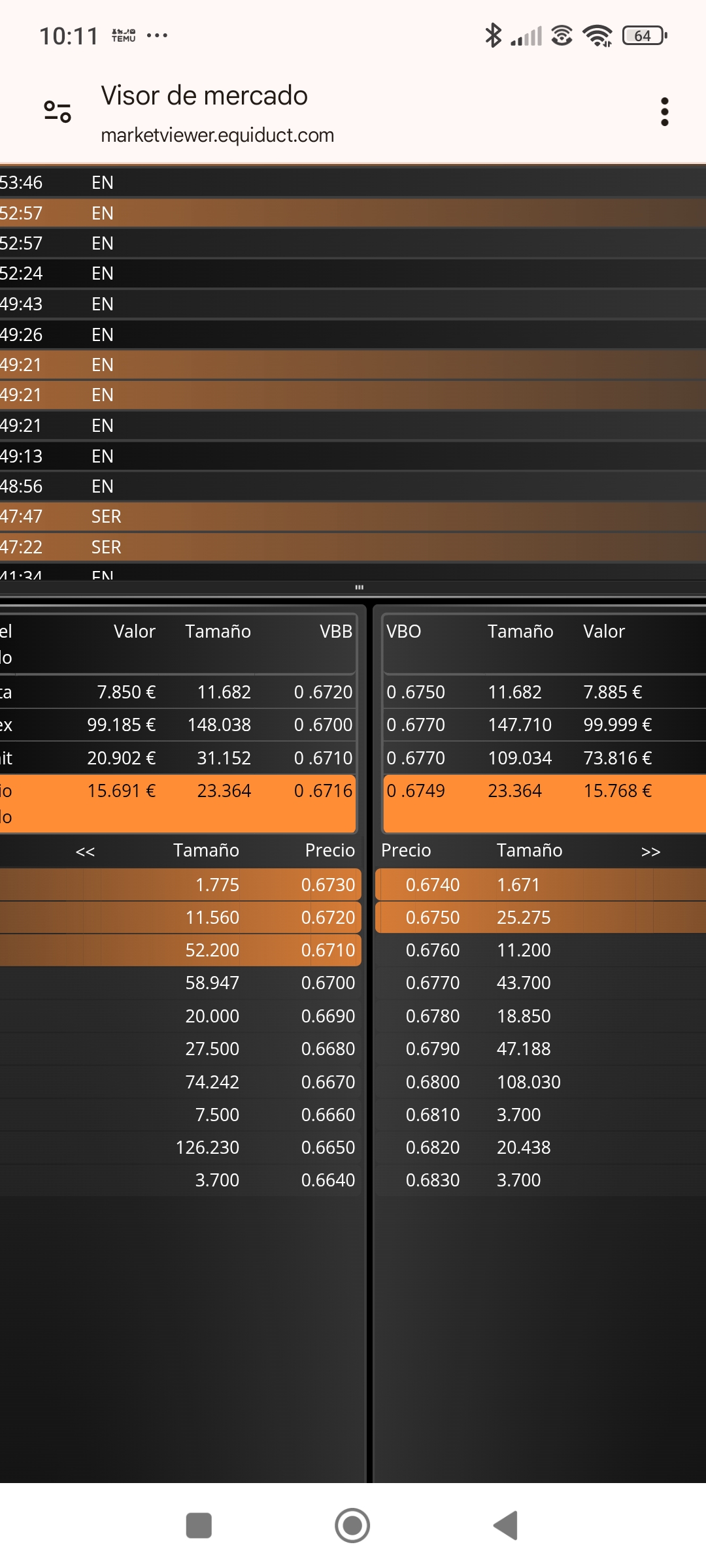This screenshot has width=706, height=1568.
Task: Select bid depth size 52.200
Action: tap(212, 950)
